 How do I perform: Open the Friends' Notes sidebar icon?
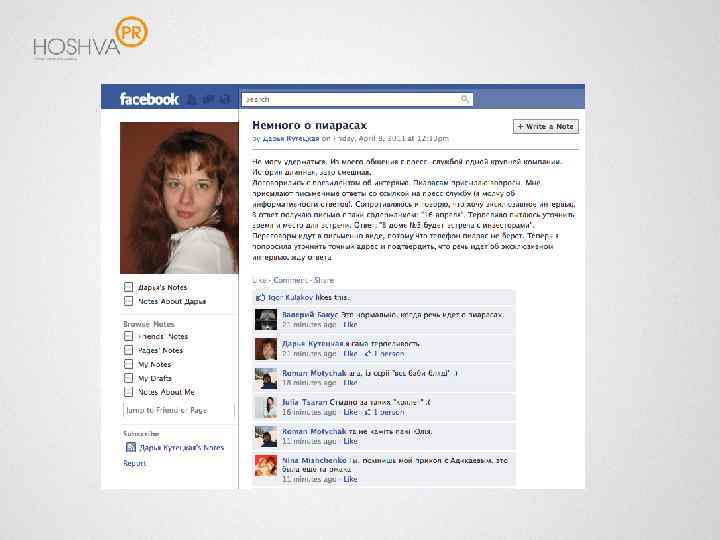pos(128,336)
